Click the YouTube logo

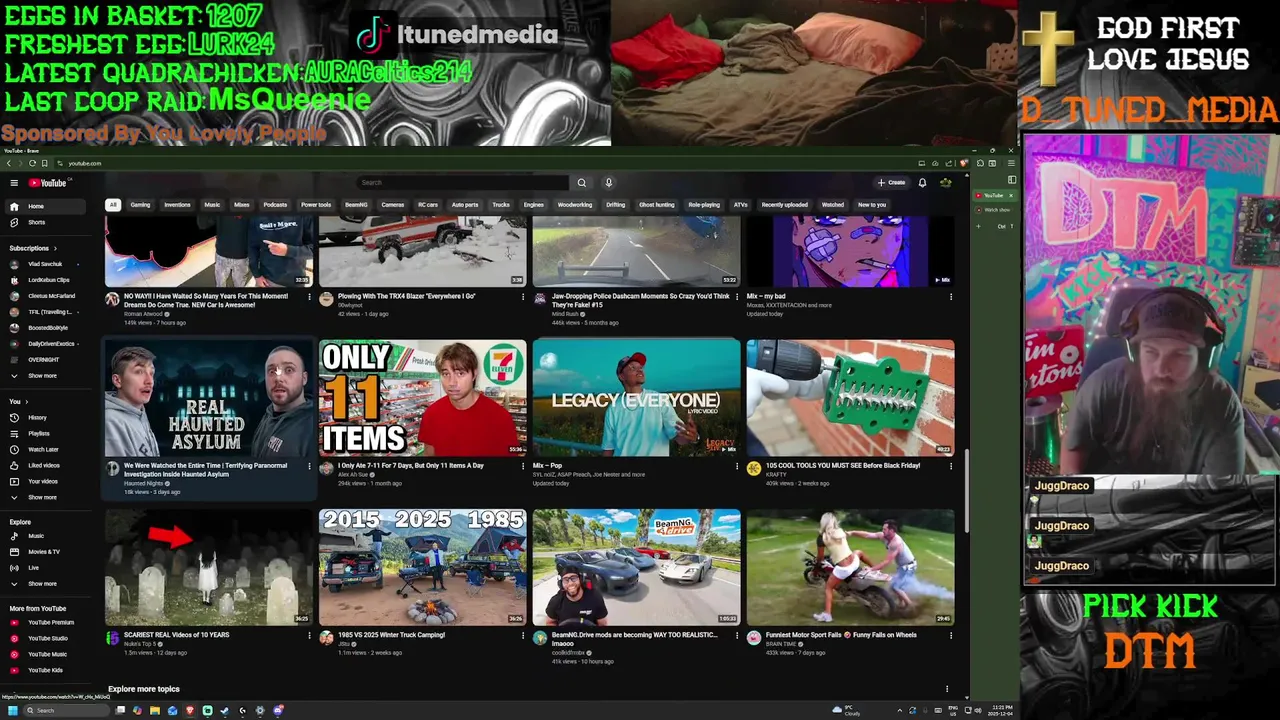pos(47,183)
